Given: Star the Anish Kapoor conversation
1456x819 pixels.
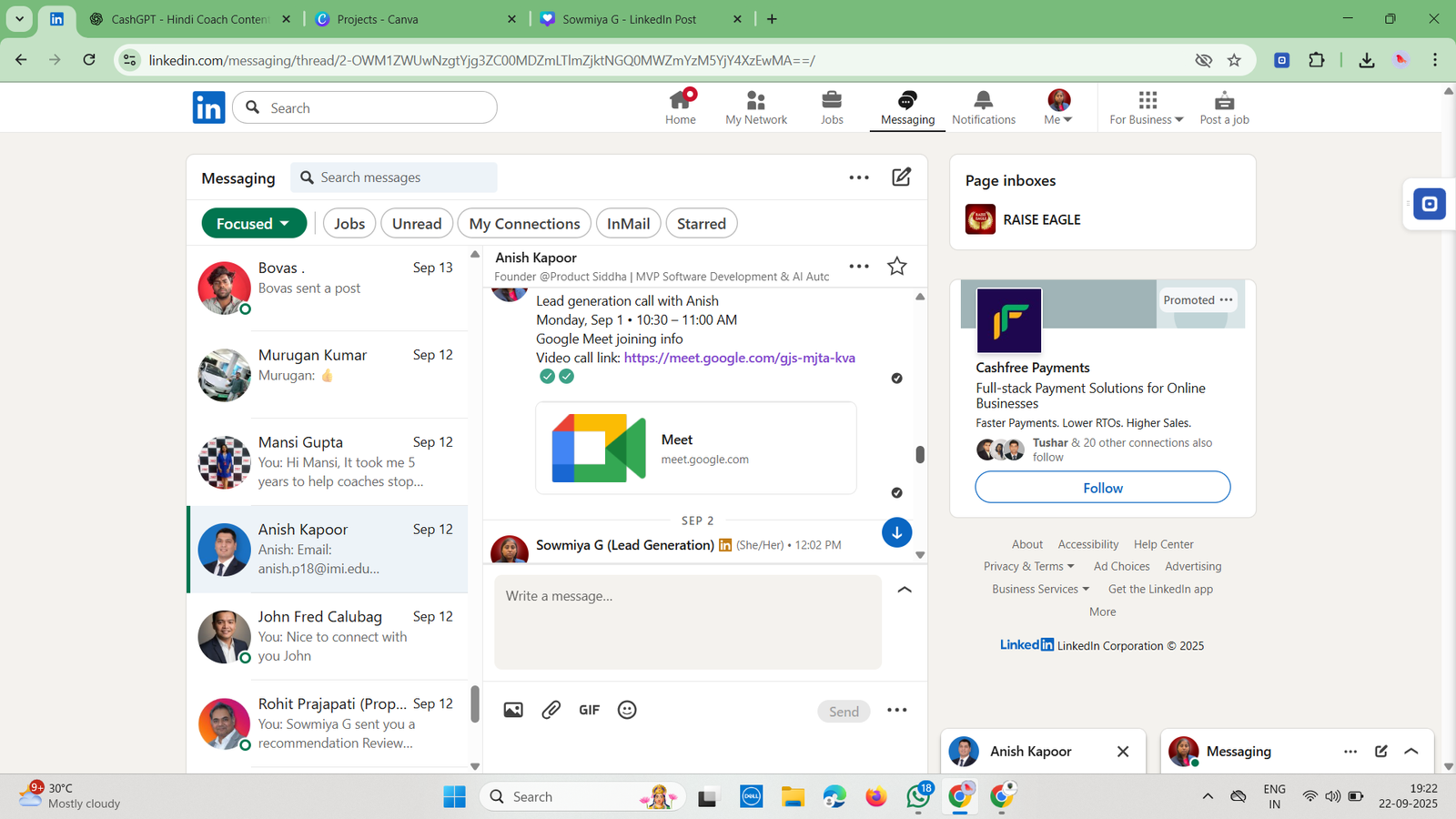Looking at the screenshot, I should [x=896, y=267].
